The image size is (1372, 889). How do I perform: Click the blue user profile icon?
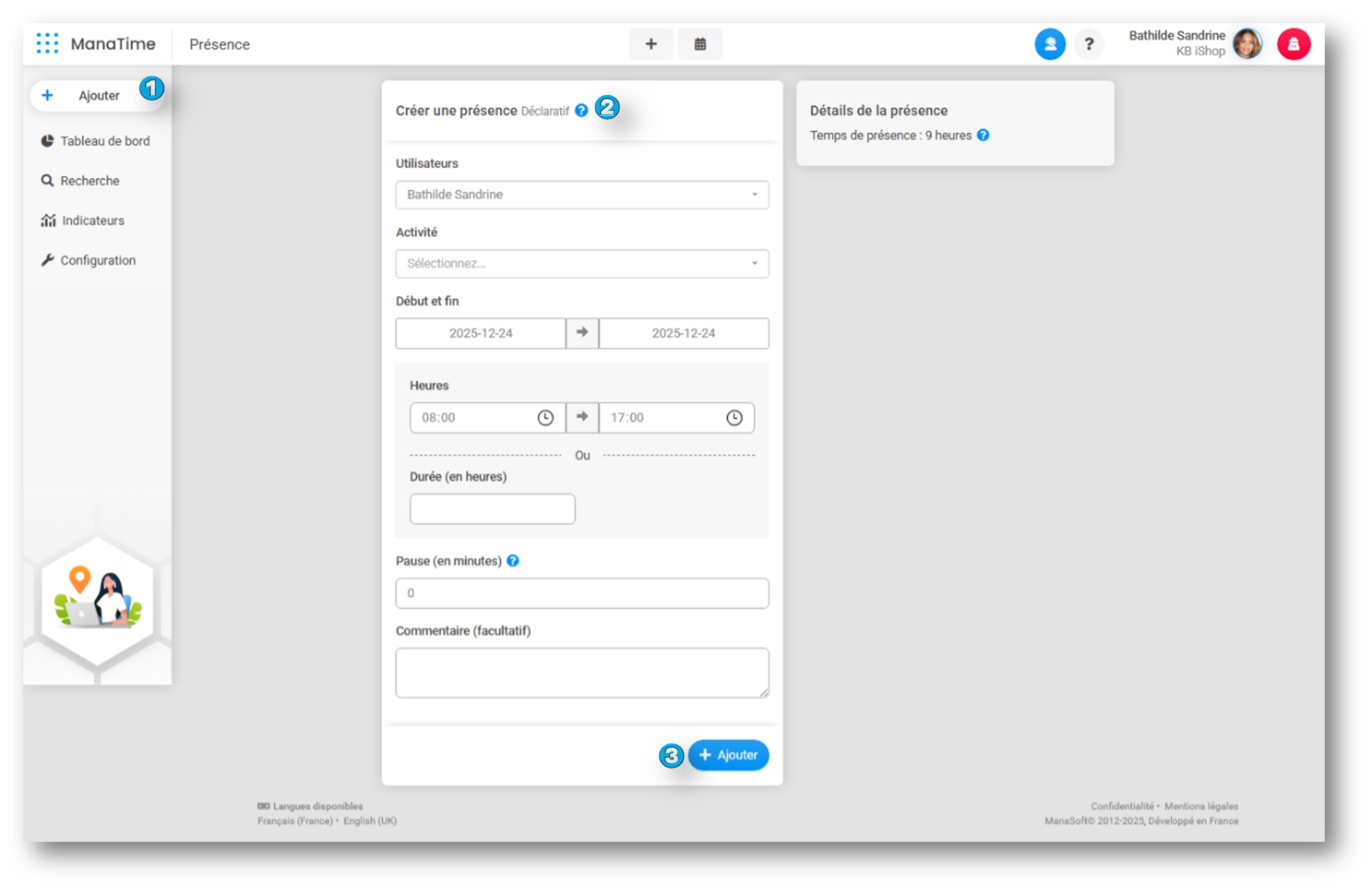pyautogui.click(x=1050, y=44)
